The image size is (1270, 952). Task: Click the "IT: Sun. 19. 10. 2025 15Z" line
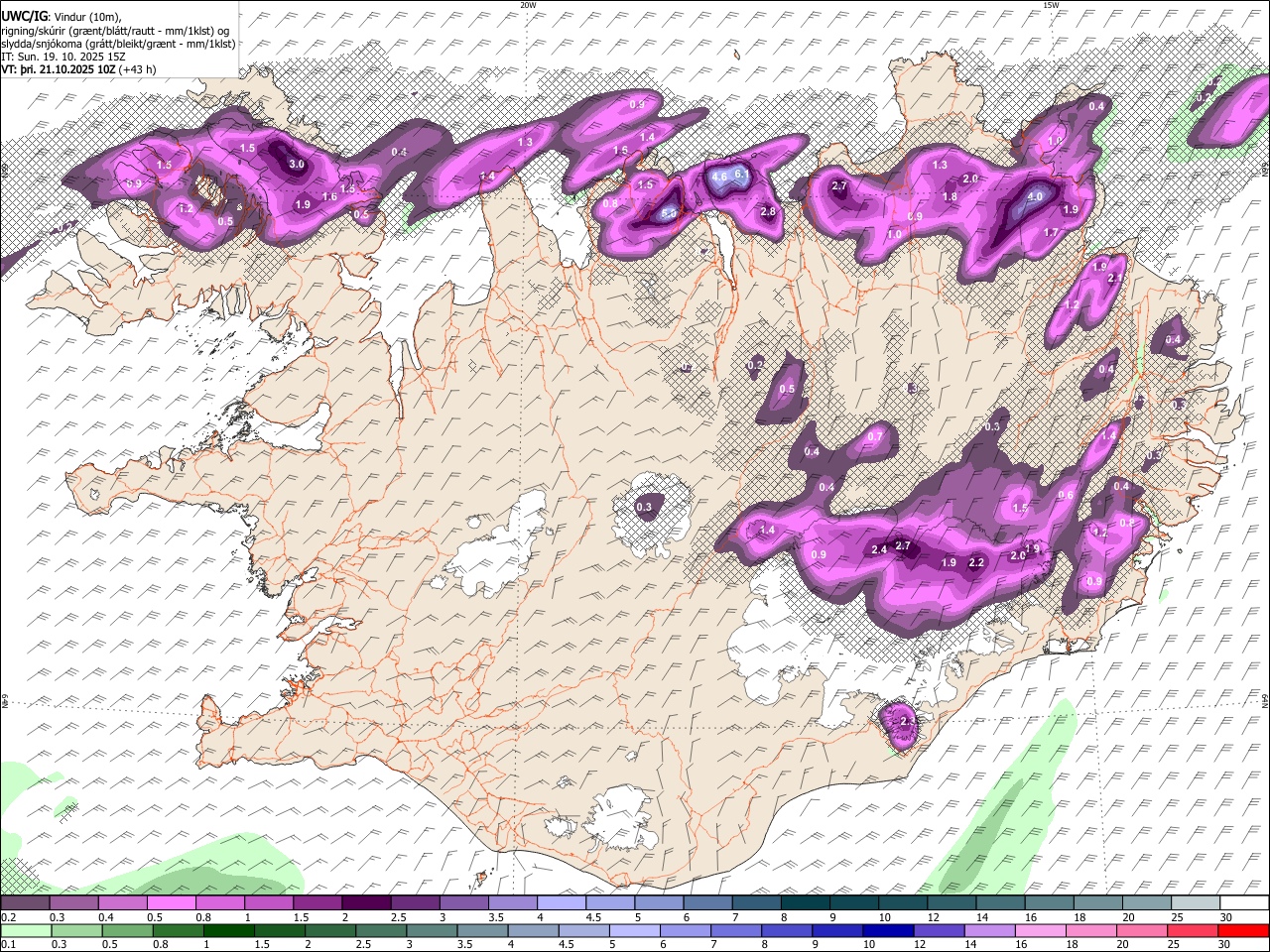[x=63, y=57]
